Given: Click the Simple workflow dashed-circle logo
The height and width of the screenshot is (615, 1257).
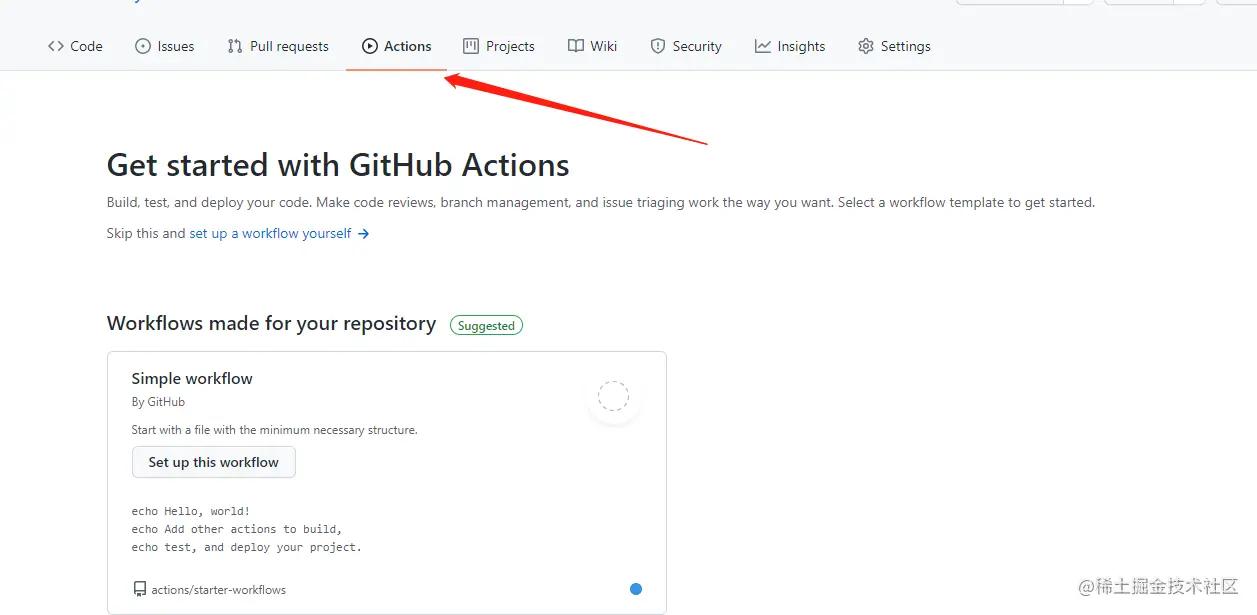Looking at the screenshot, I should coord(613,396).
